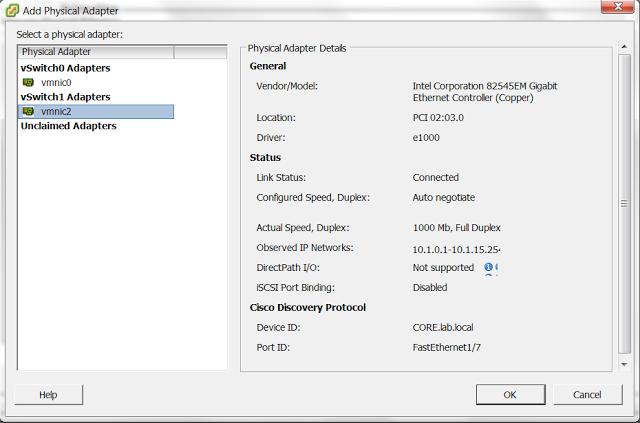Close the Add Physical Adapter dialog

[x=618, y=7]
